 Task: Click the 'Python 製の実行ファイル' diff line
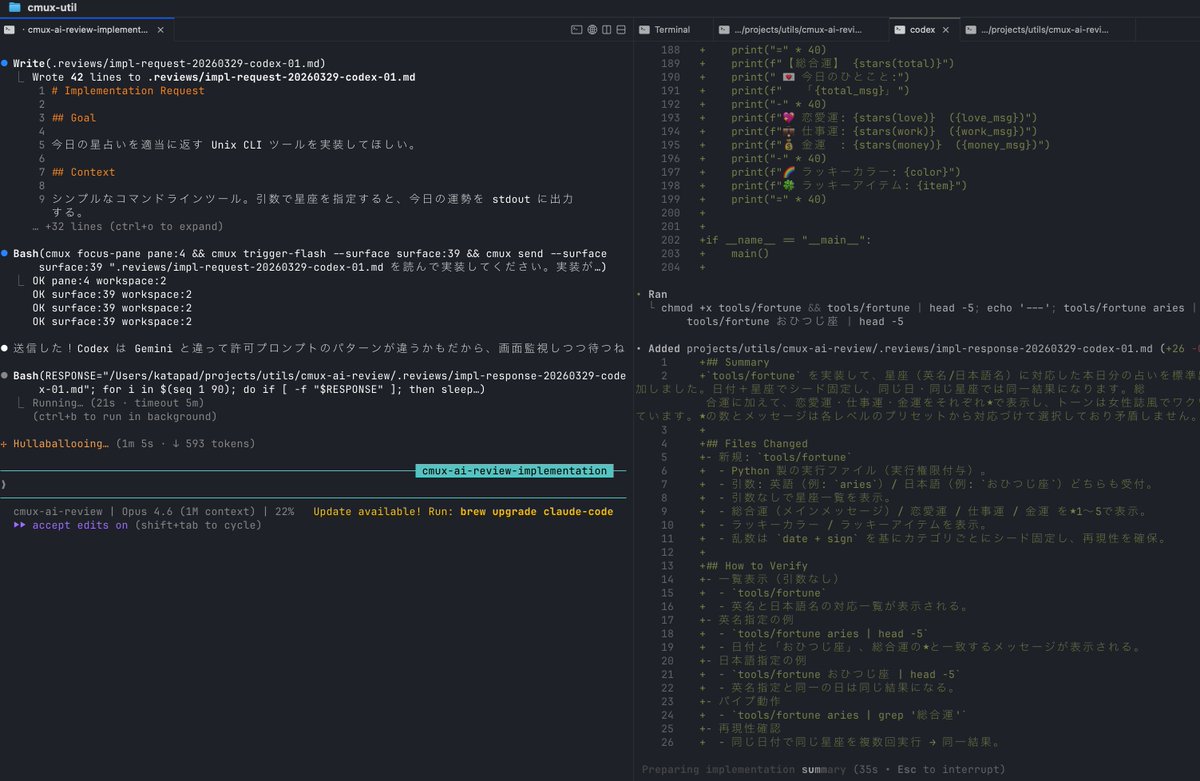pos(846,471)
